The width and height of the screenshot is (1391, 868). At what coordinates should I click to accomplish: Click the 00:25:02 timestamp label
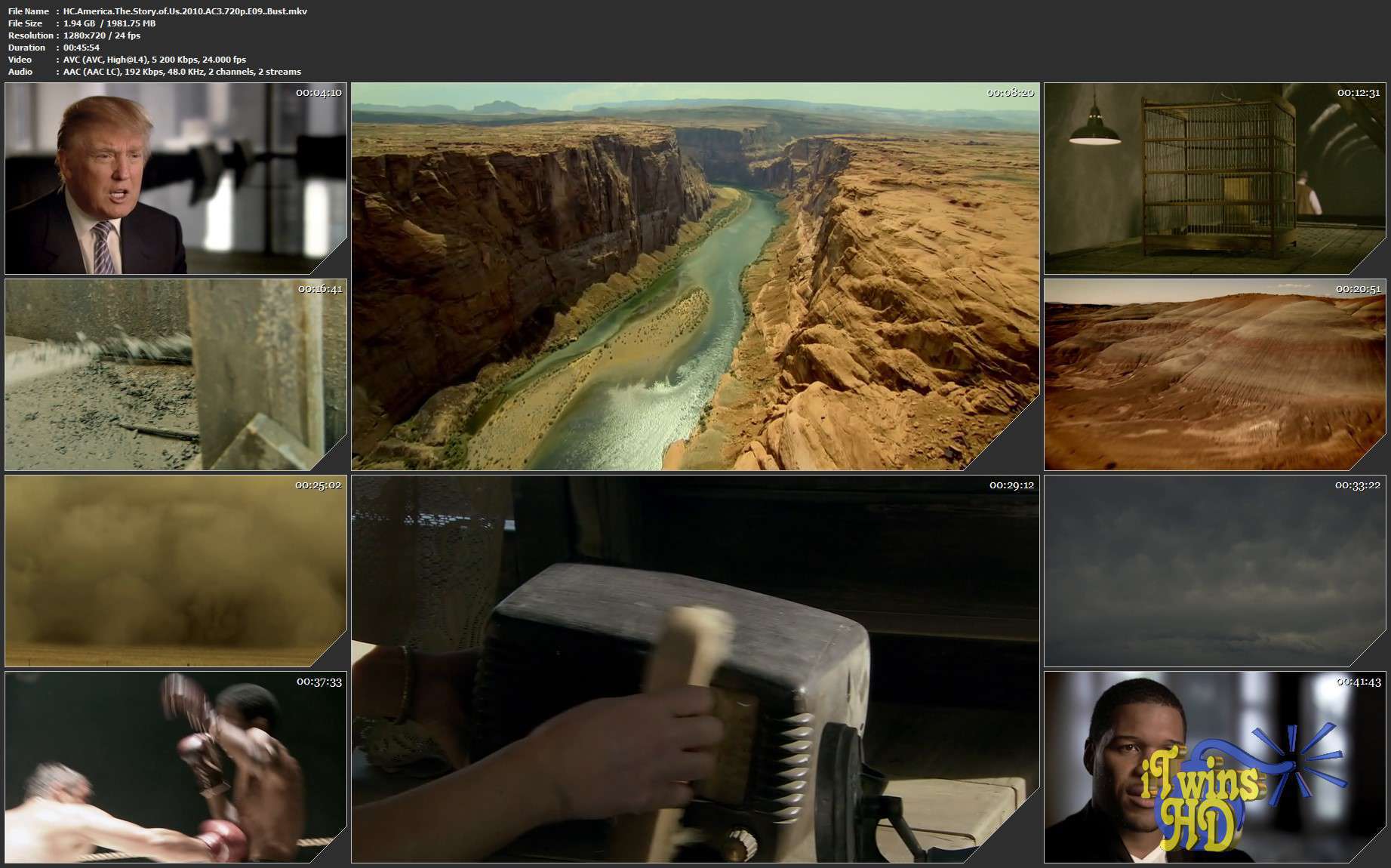pyautogui.click(x=319, y=485)
